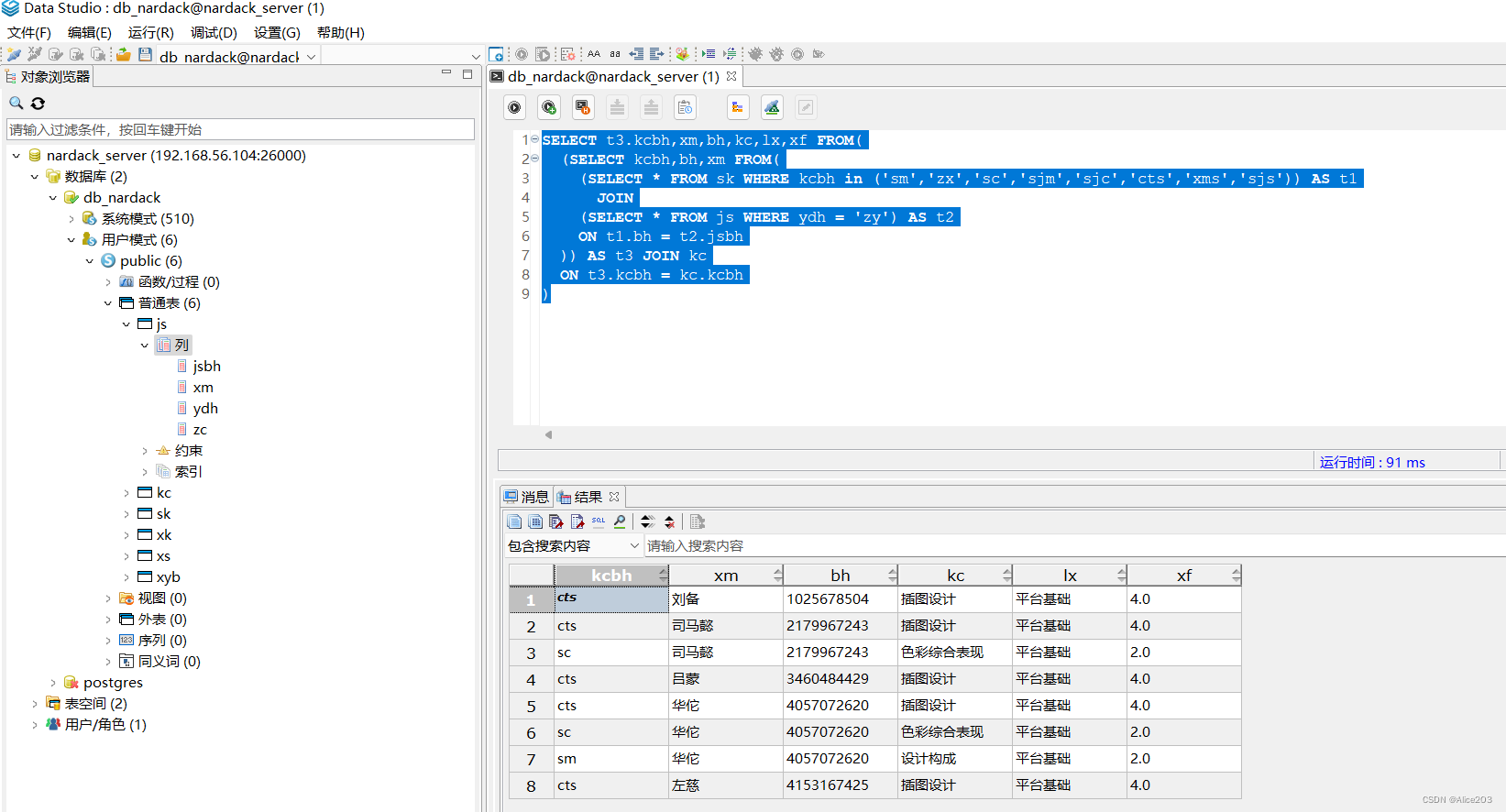Collapse the db_nardack database node
Image resolution: width=1506 pixels, height=812 pixels.
(53, 198)
